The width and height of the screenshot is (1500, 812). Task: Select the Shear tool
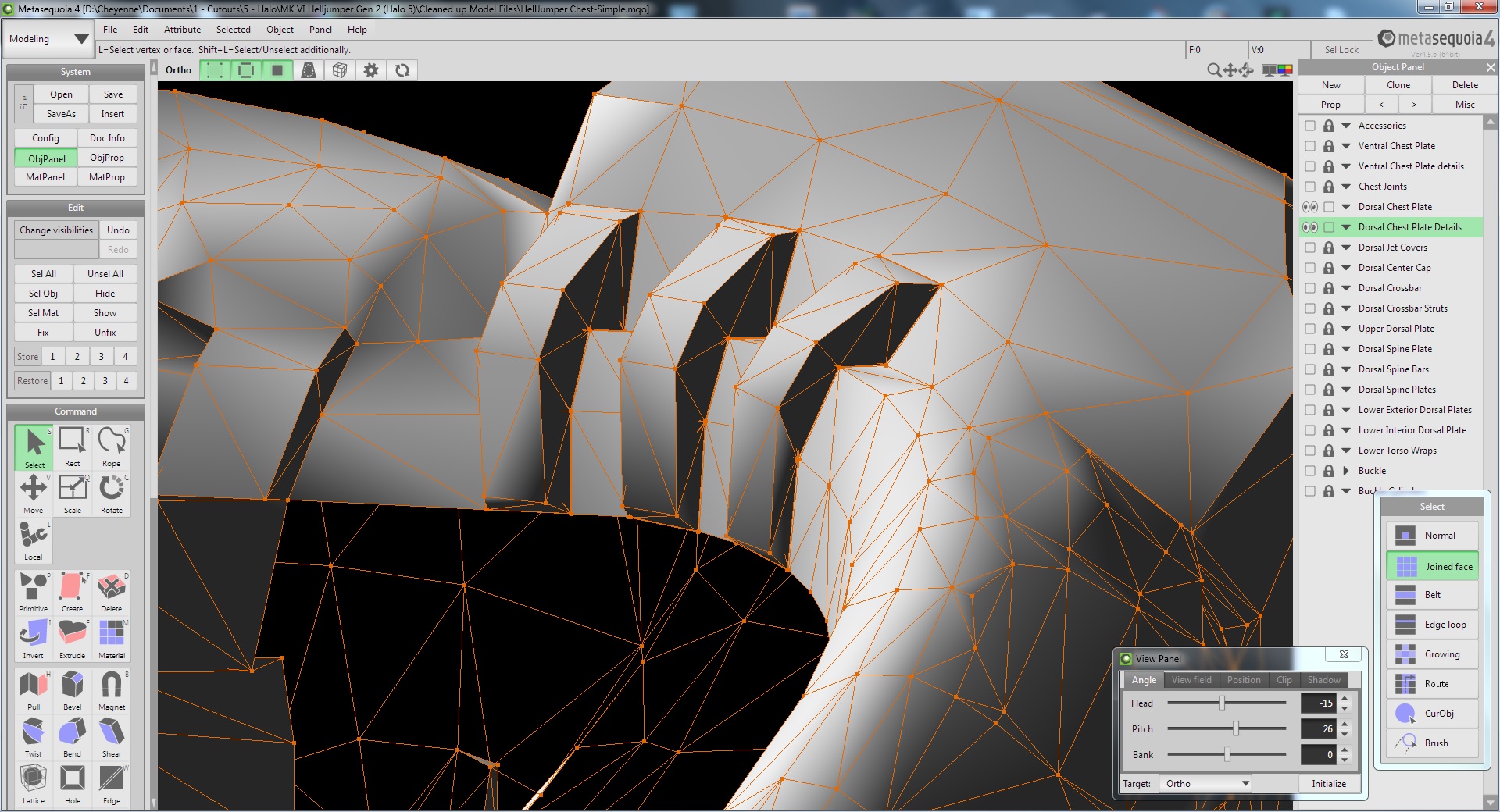click(112, 737)
